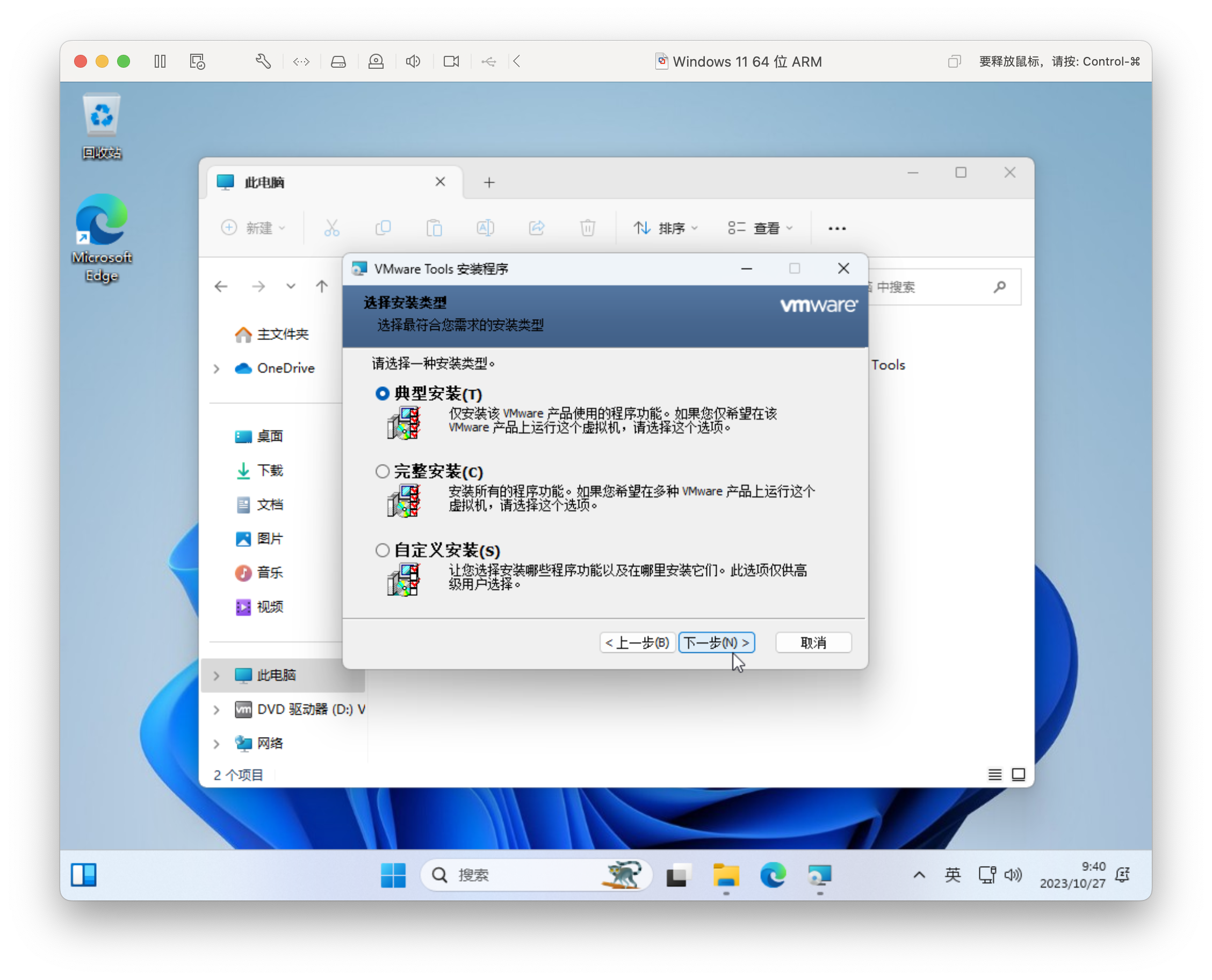
Task: Click the 下一步(N) button
Action: click(x=716, y=643)
